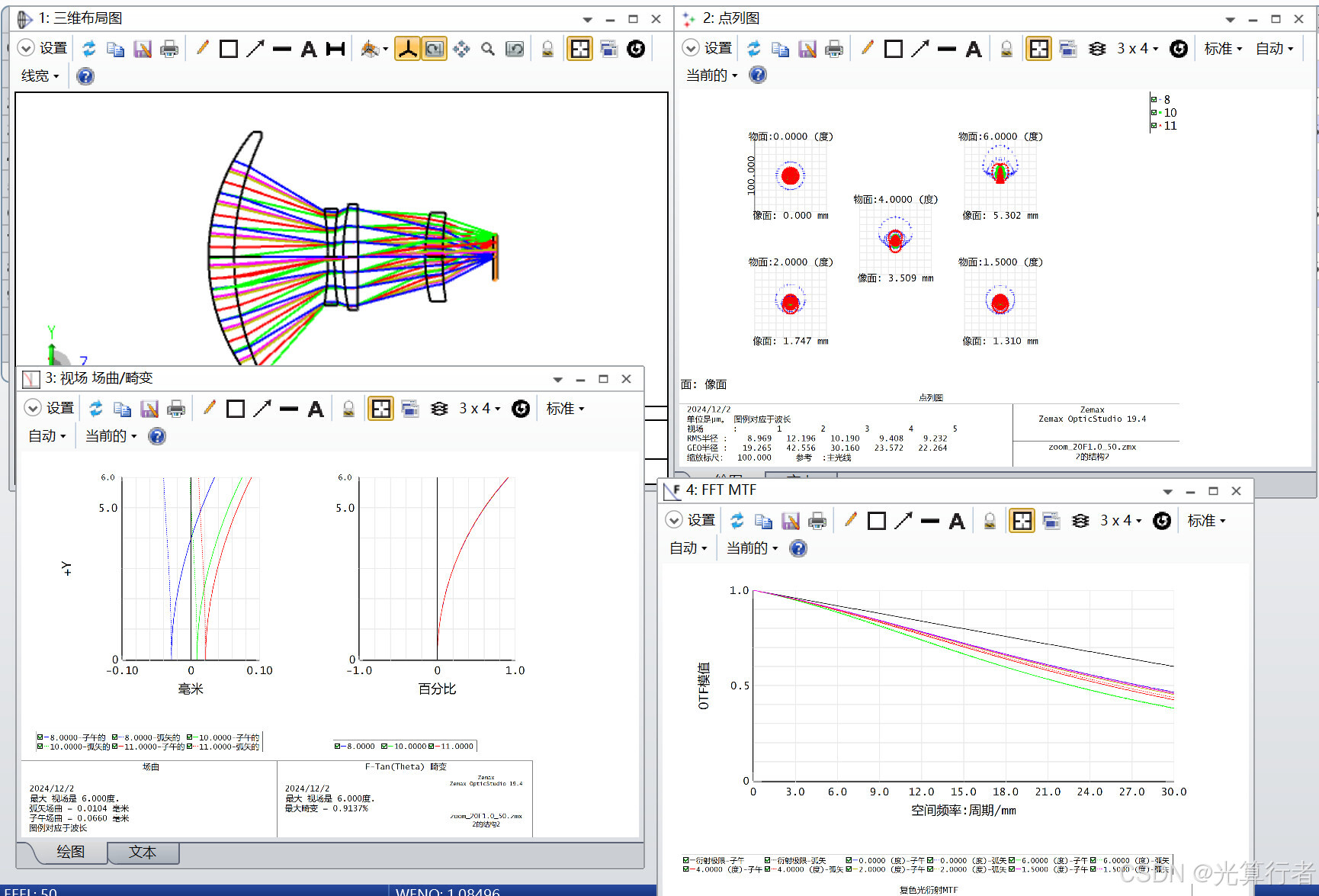Screen dimensions: 1319x896
Task: Print the FFT MTF plot
Action: click(817, 521)
